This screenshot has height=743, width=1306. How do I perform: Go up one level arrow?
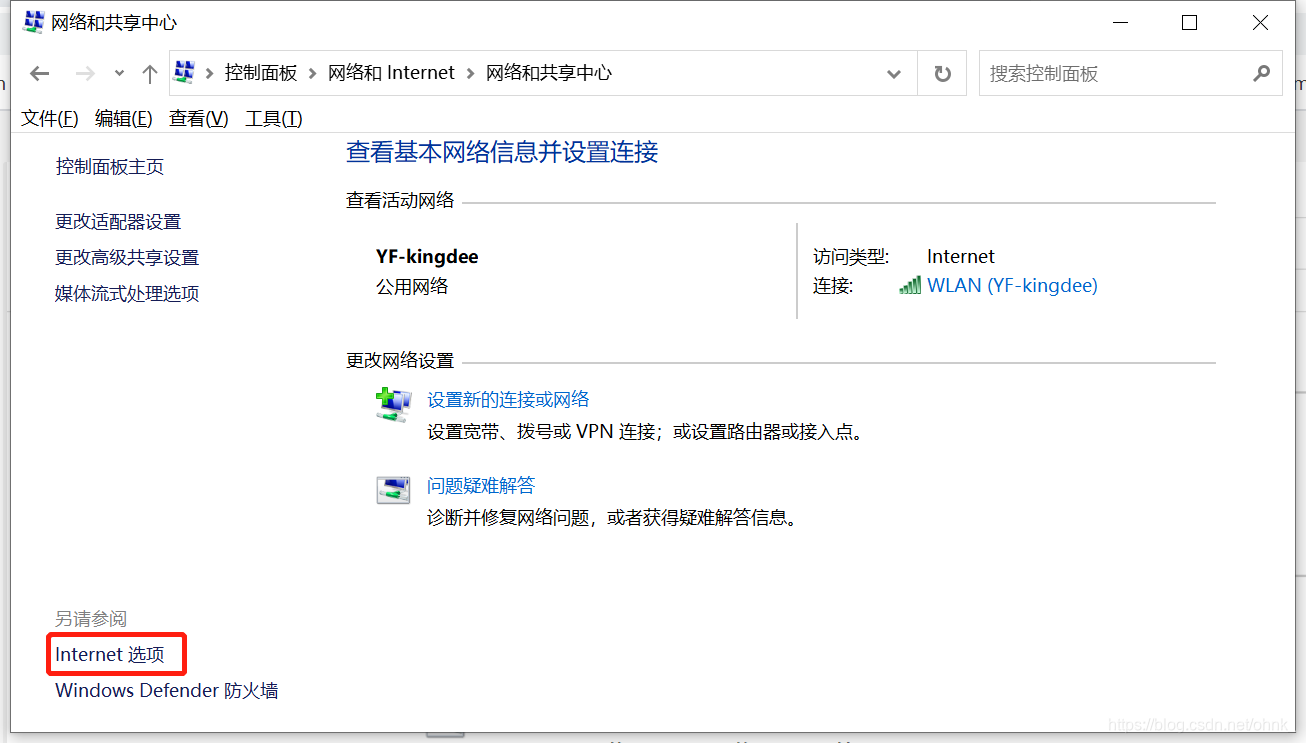[x=150, y=74]
